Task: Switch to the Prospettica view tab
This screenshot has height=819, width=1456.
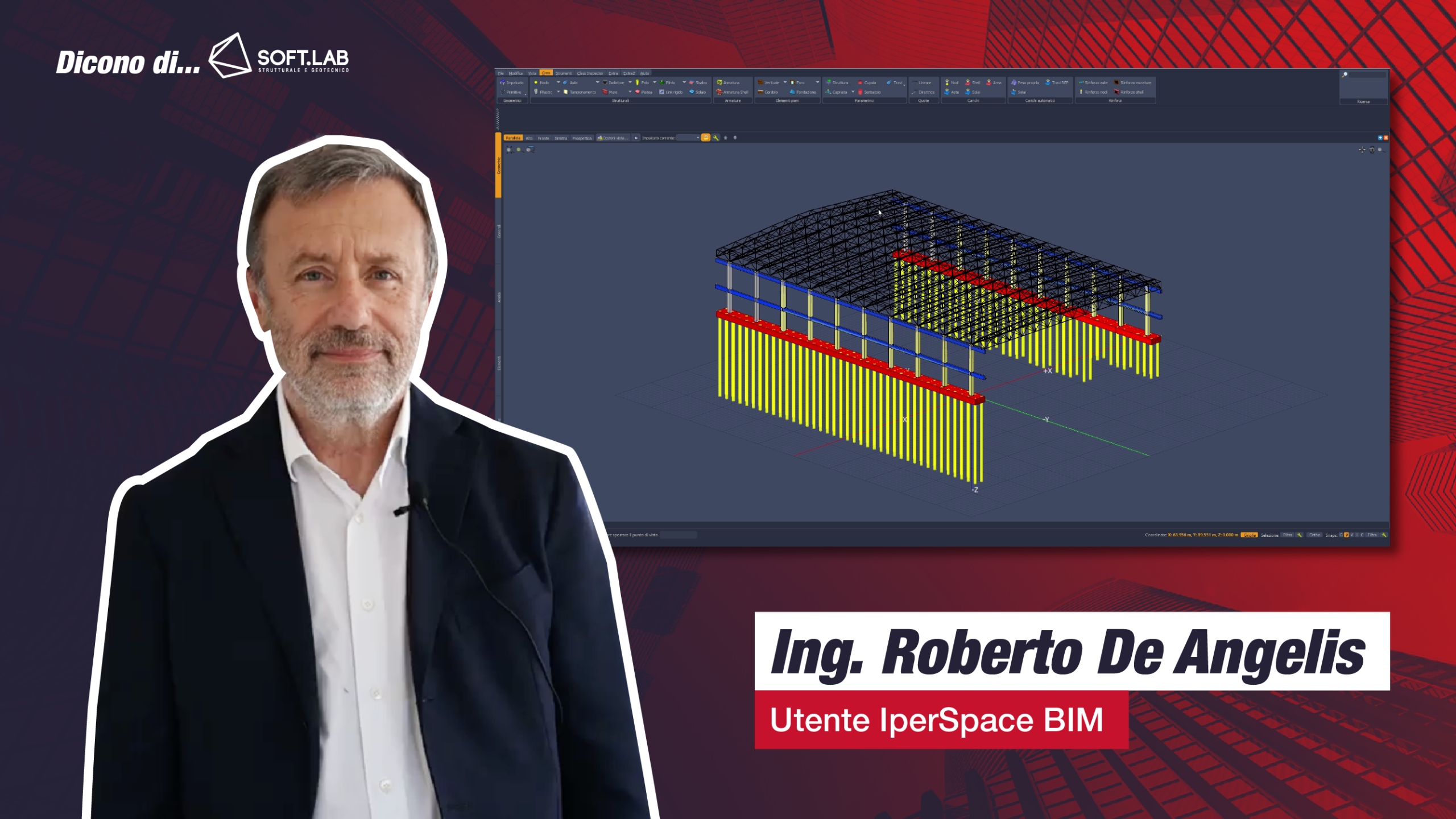Action: pos(582,138)
